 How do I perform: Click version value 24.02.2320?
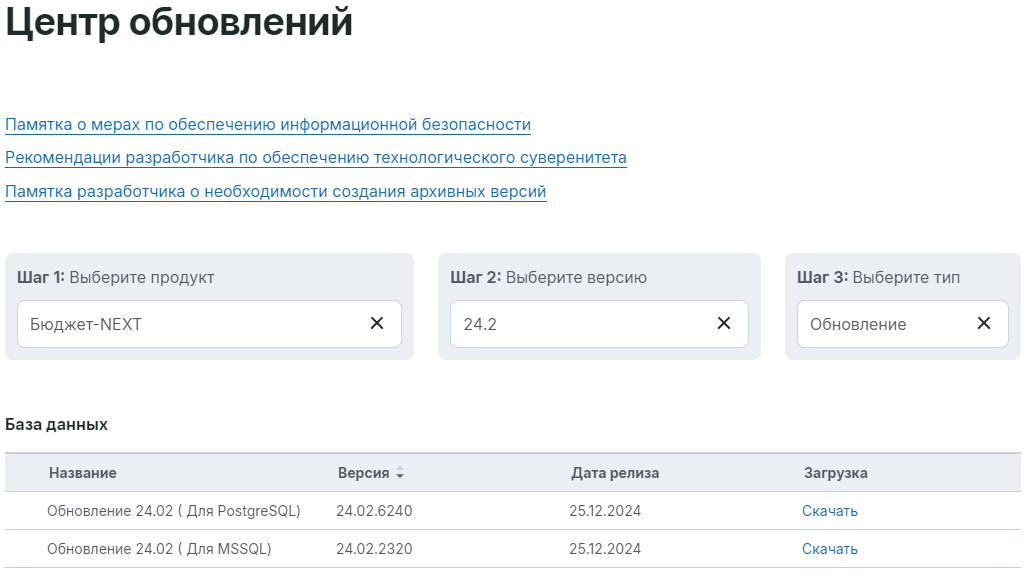(374, 549)
